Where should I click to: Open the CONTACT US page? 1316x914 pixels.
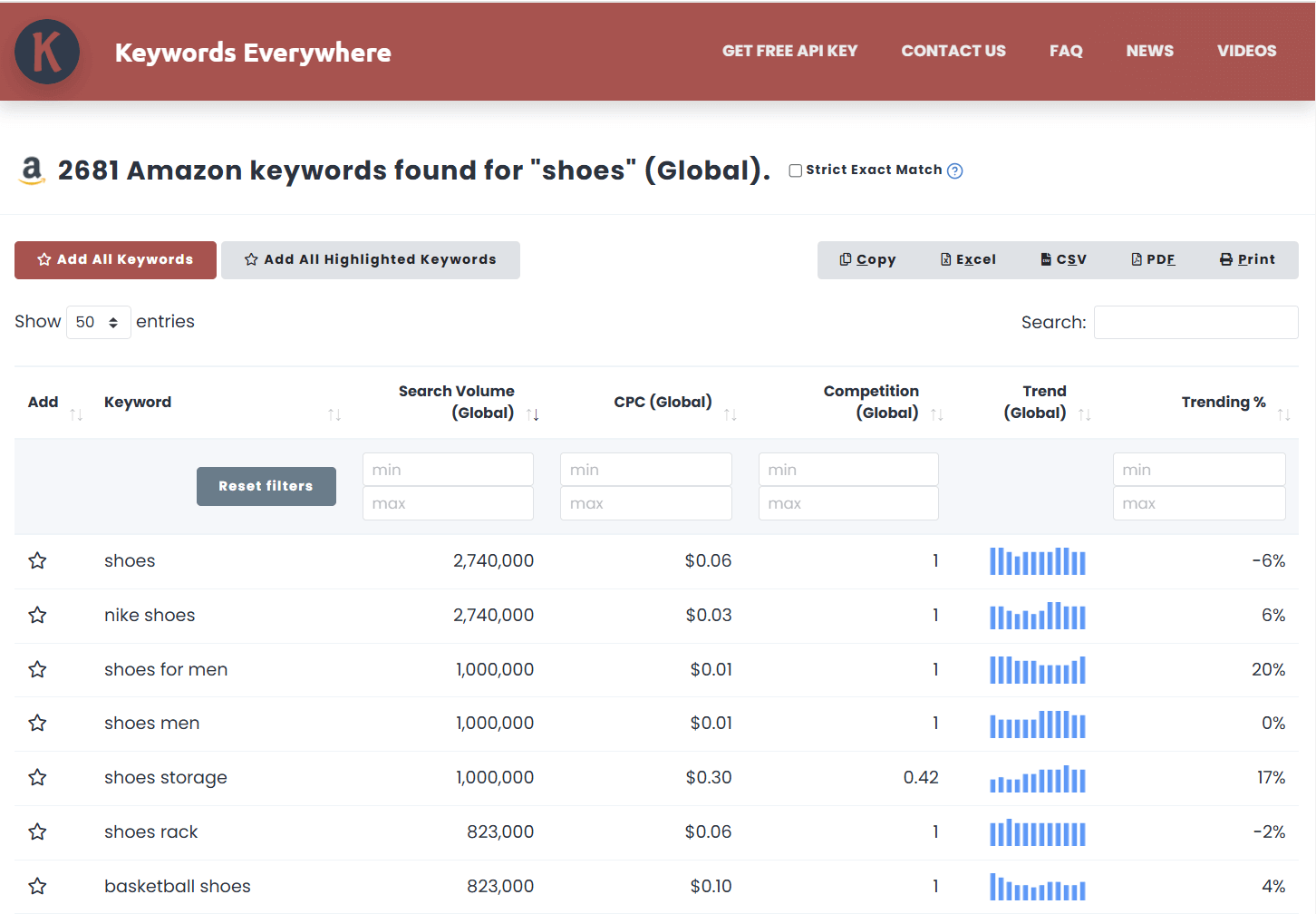[x=953, y=51]
